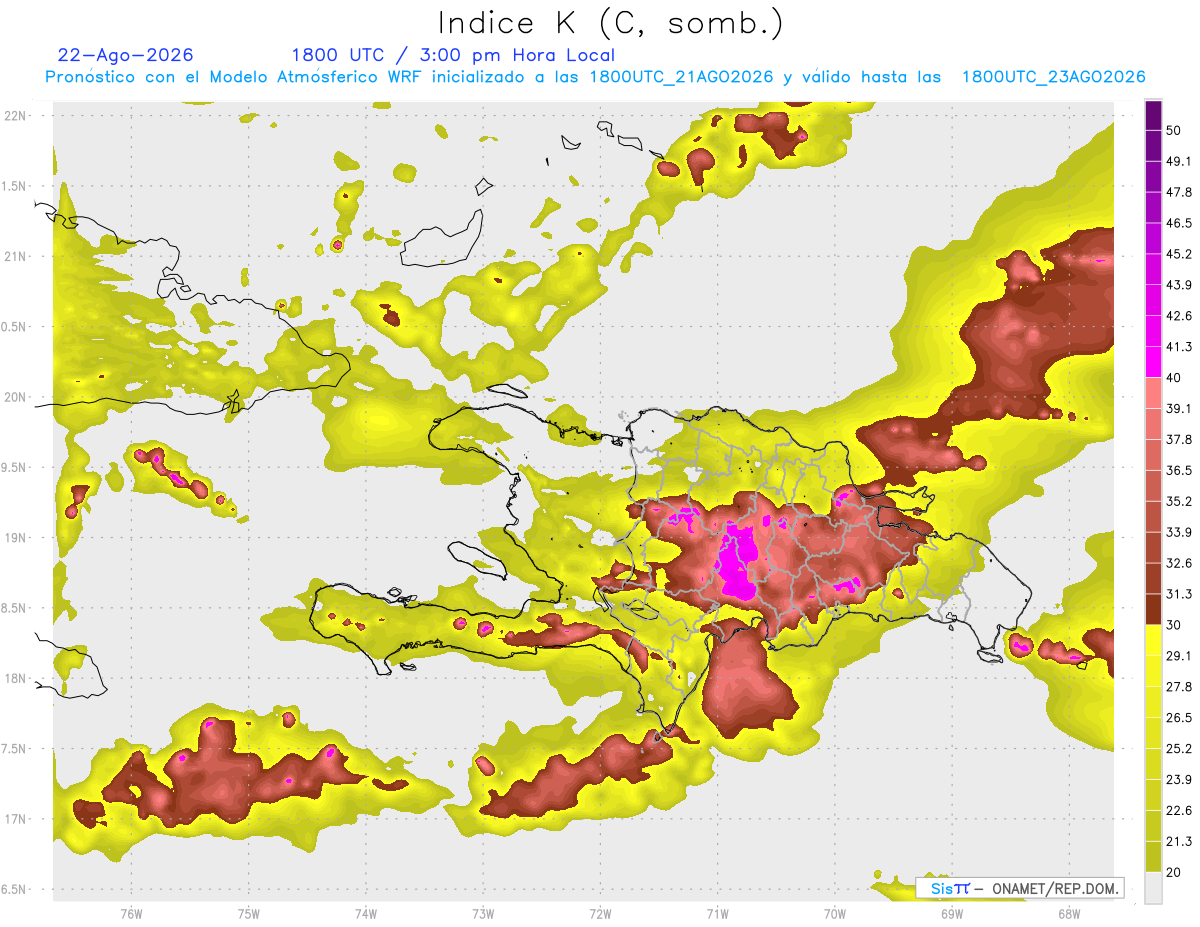Click the "76W" longitude label

pyautogui.click(x=131, y=913)
